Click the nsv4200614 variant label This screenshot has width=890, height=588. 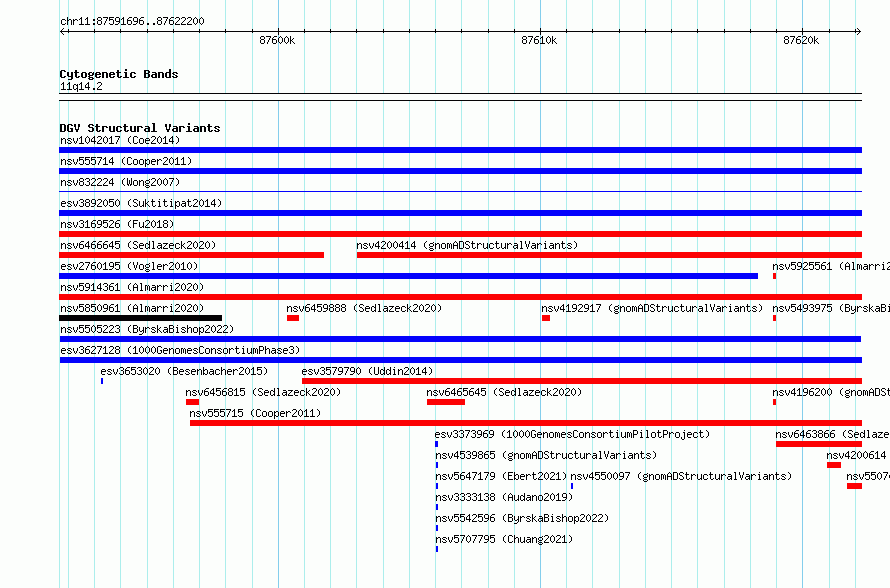pyautogui.click(x=858, y=455)
